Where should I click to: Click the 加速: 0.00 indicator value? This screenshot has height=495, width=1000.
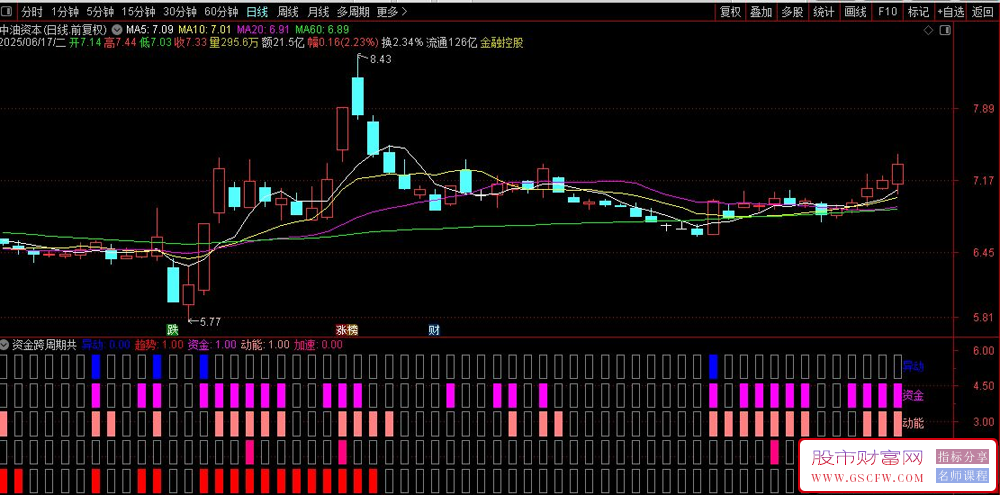coord(318,344)
